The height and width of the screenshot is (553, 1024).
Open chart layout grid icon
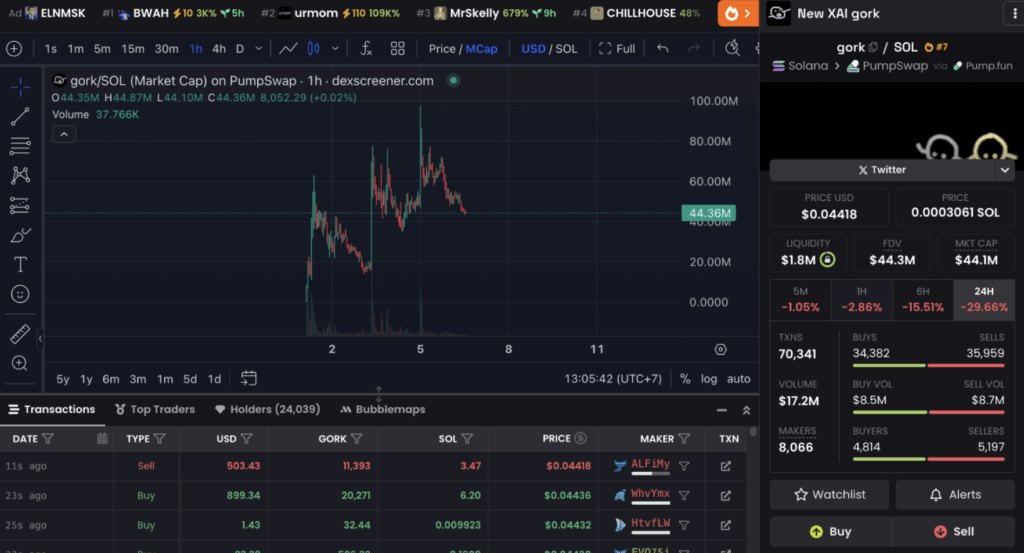(x=398, y=48)
